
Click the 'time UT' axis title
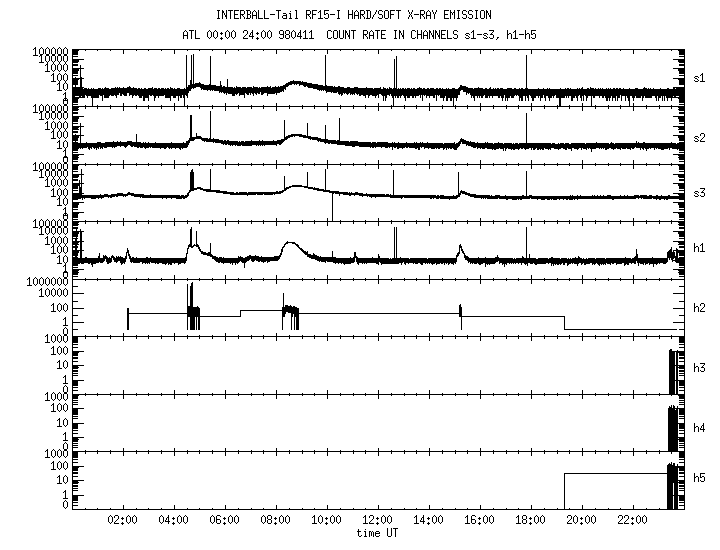[x=377, y=533]
